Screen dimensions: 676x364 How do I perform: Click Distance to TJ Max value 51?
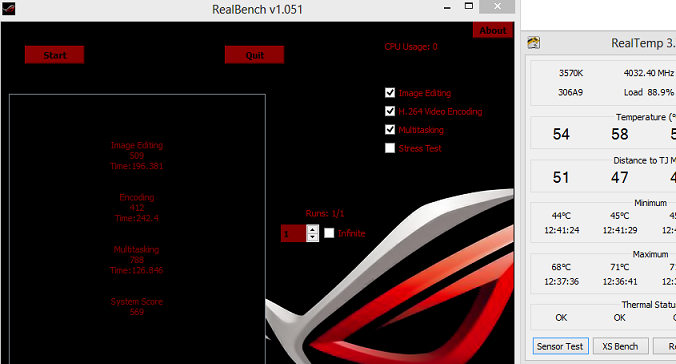tap(561, 178)
